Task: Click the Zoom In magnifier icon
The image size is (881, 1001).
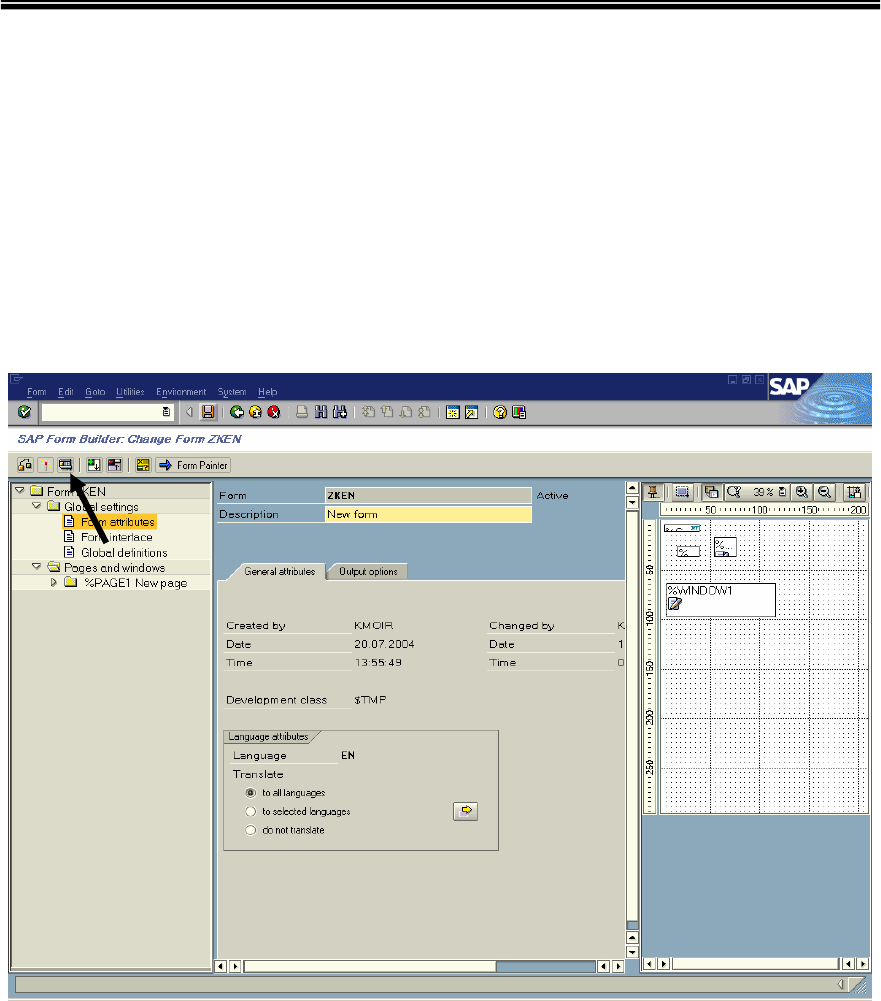Action: point(802,492)
